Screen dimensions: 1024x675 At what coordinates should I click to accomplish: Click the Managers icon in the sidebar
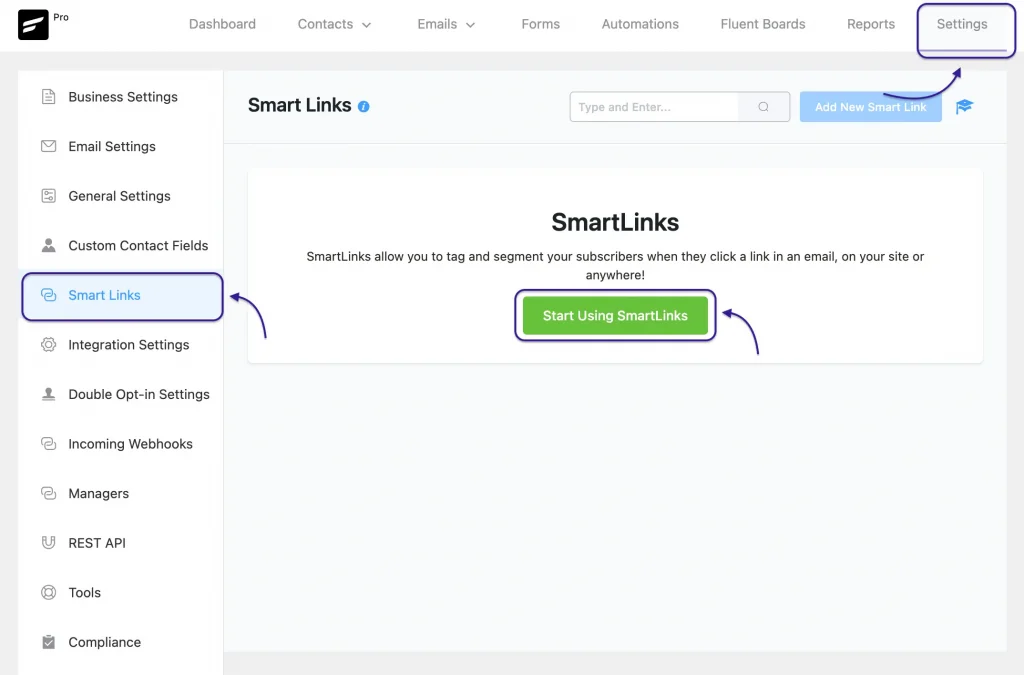click(47, 492)
